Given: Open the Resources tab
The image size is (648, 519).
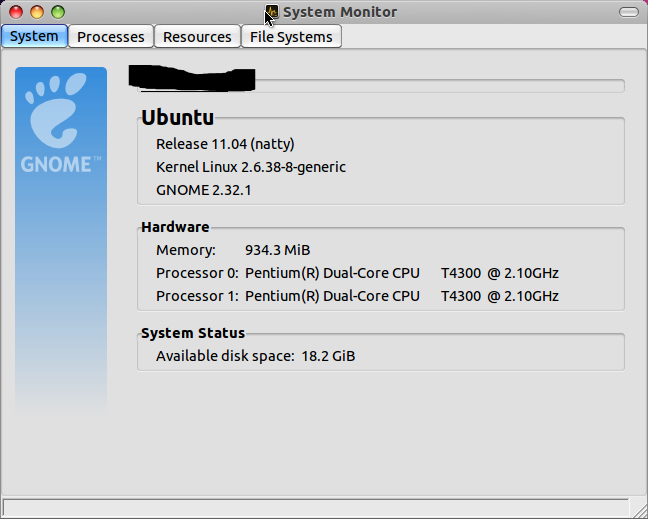Looking at the screenshot, I should pos(197,37).
